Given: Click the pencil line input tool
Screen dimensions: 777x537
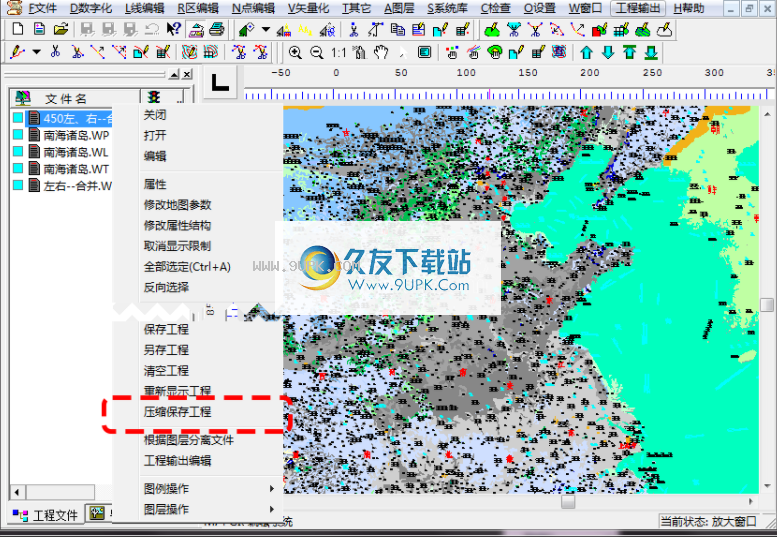Looking at the screenshot, I should 17,52.
